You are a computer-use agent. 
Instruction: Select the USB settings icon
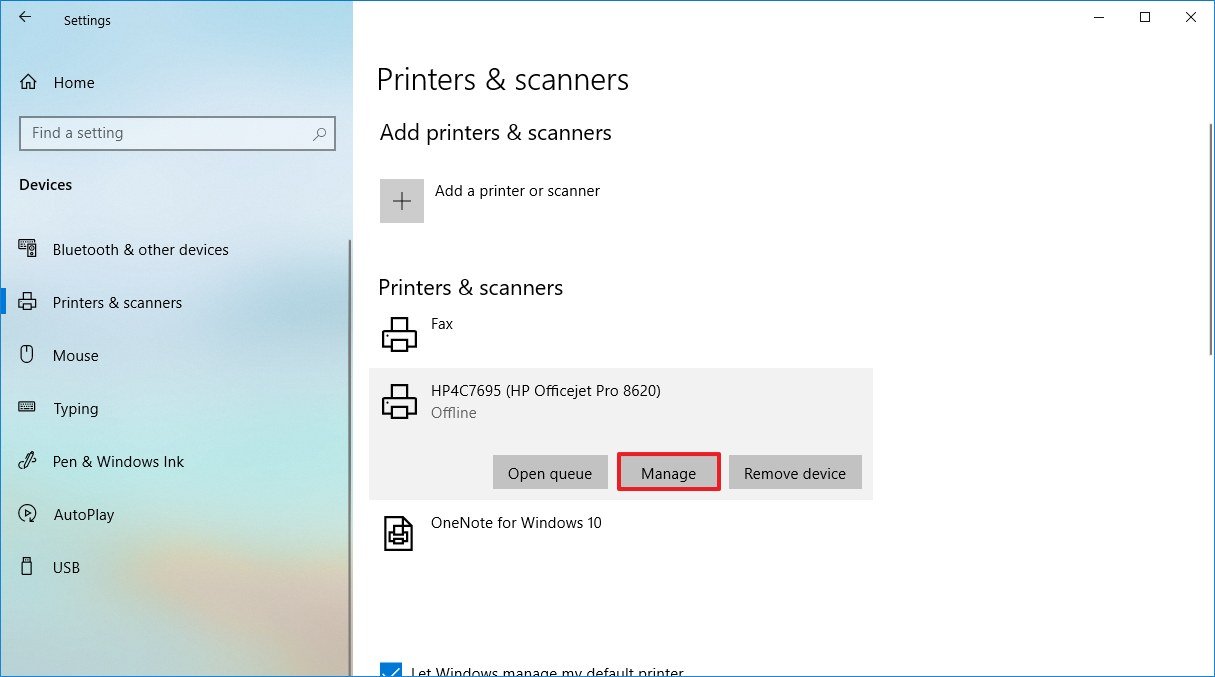click(28, 567)
